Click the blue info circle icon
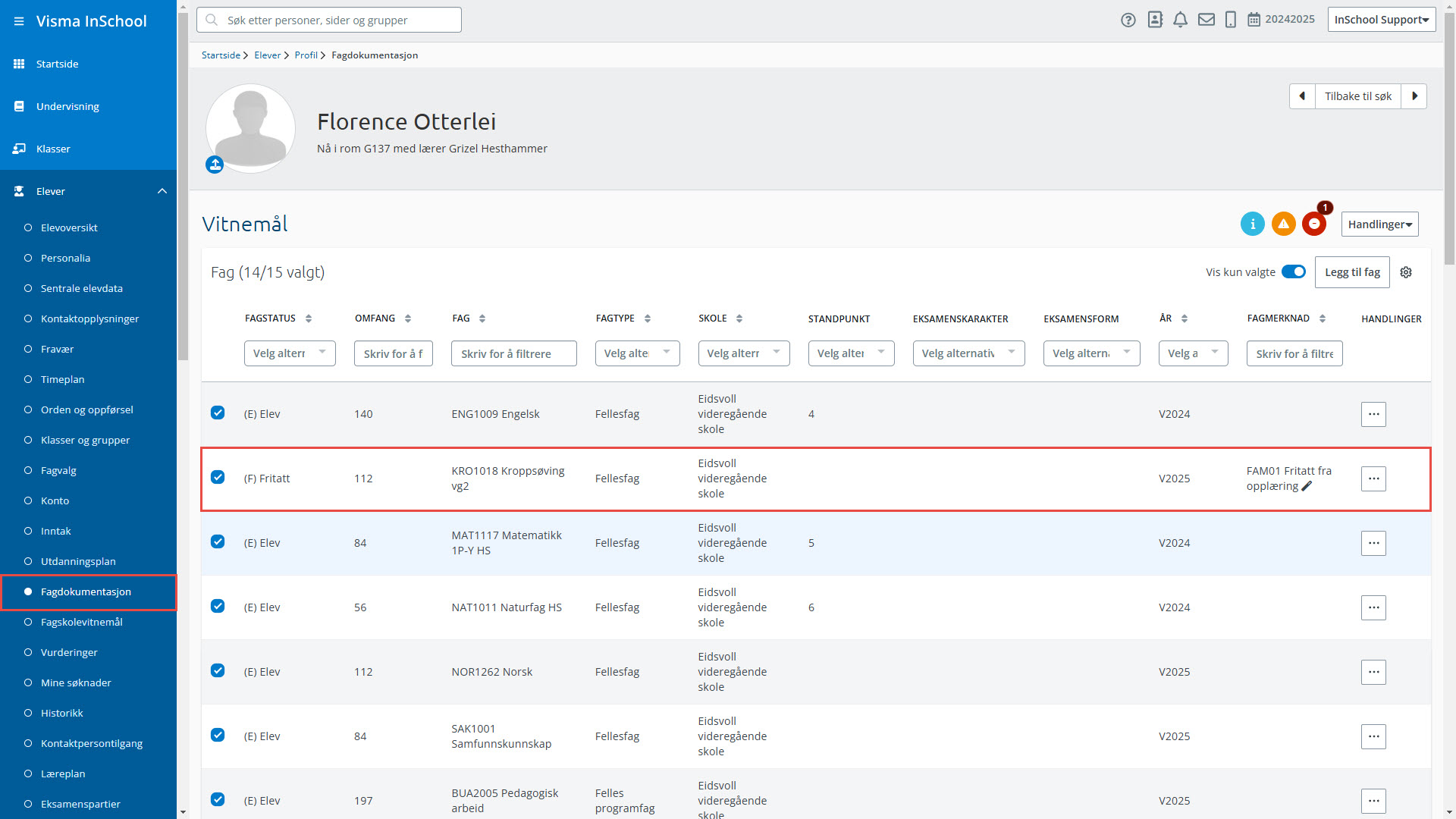 click(x=1252, y=224)
